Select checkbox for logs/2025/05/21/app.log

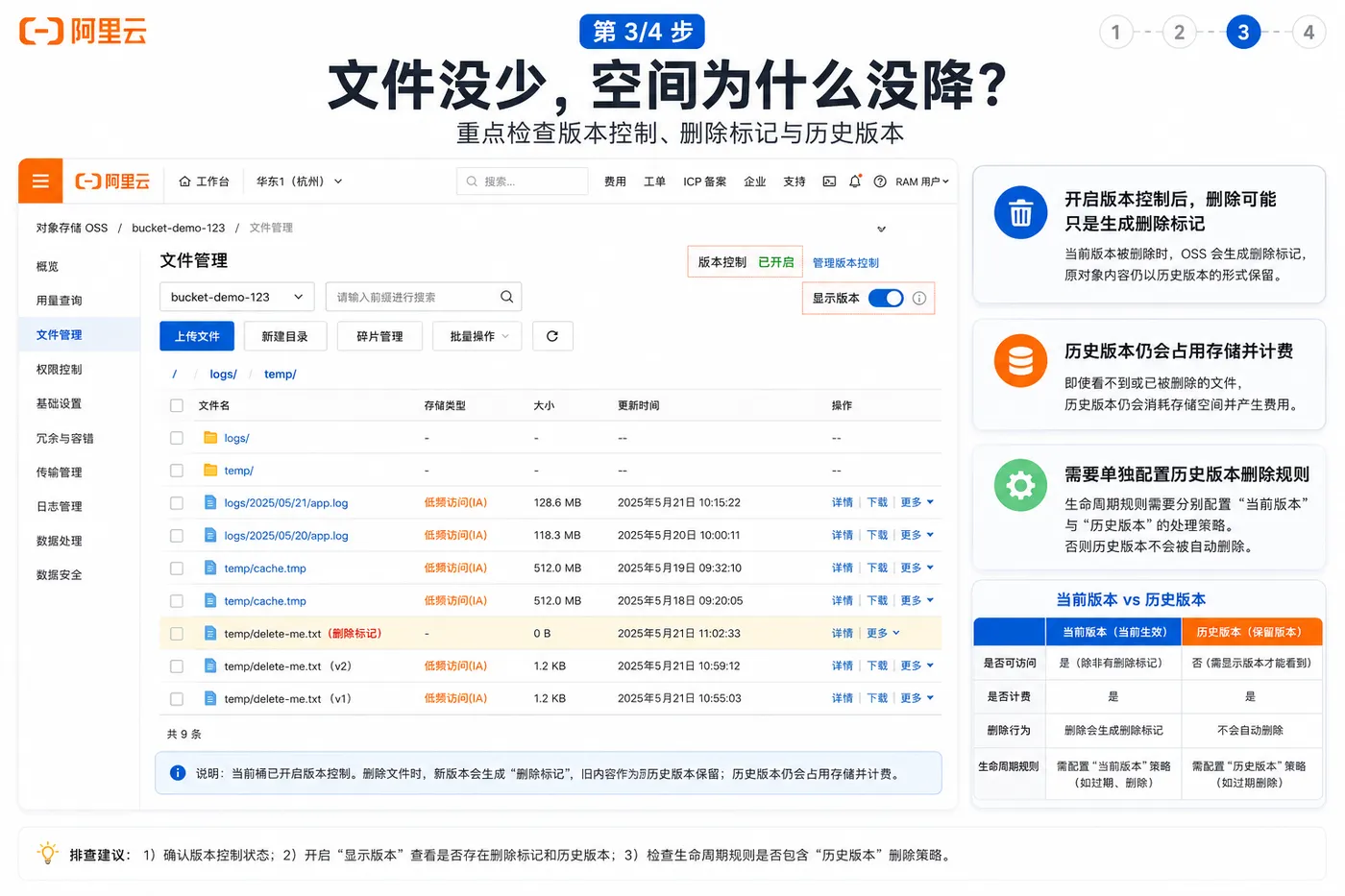(177, 502)
